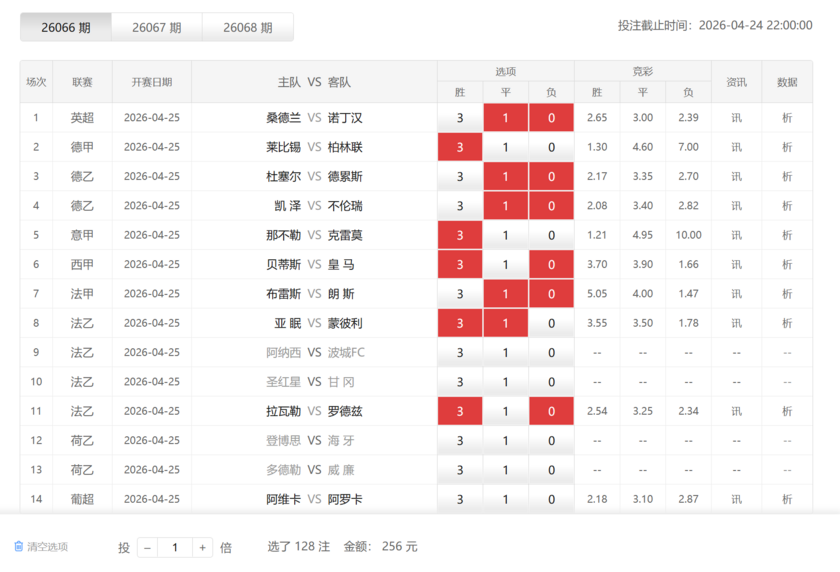
Task: Click the 选了 128 注 summary text
Action: (x=299, y=546)
